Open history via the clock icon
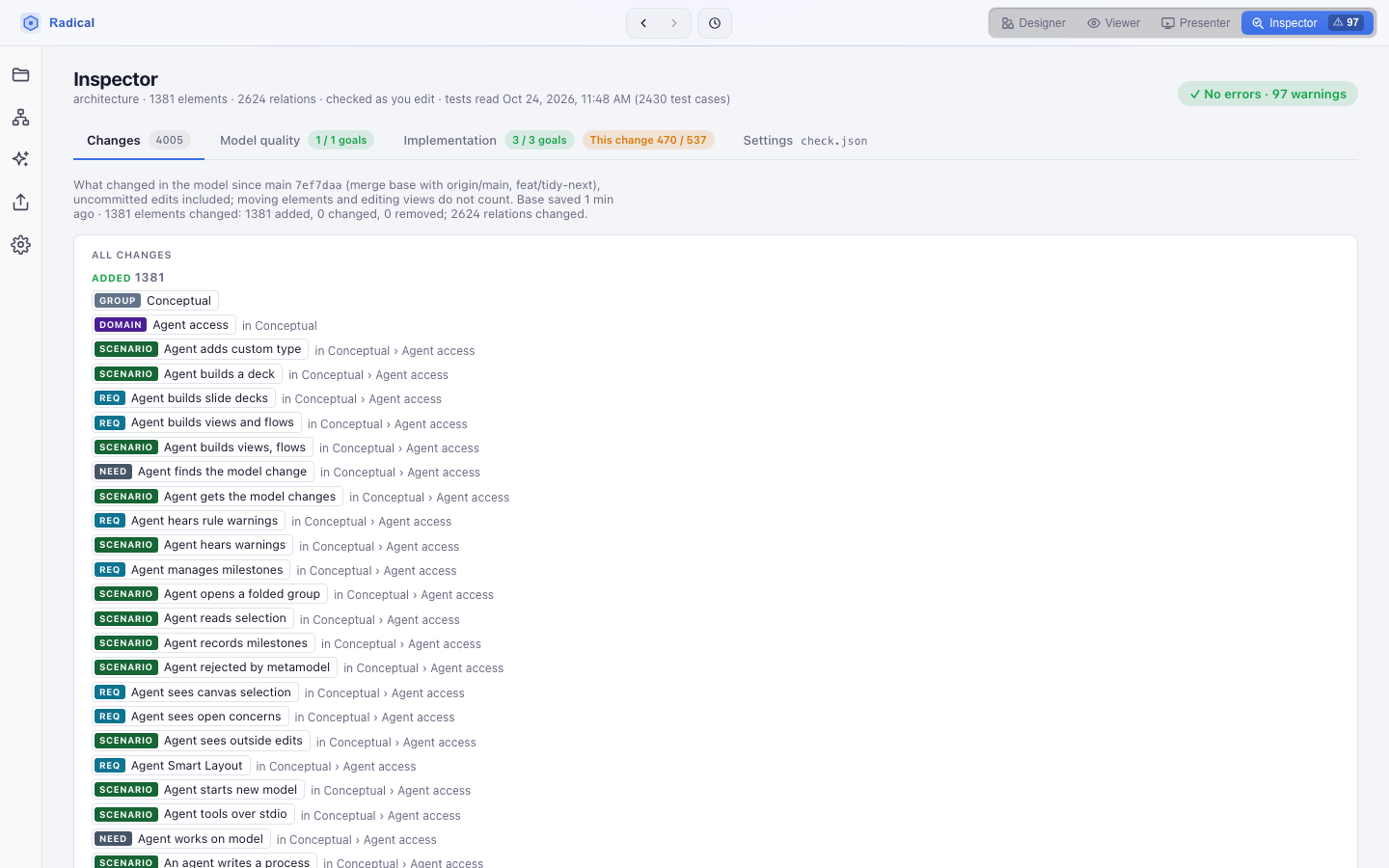This screenshot has height=868, width=1389. tap(715, 23)
